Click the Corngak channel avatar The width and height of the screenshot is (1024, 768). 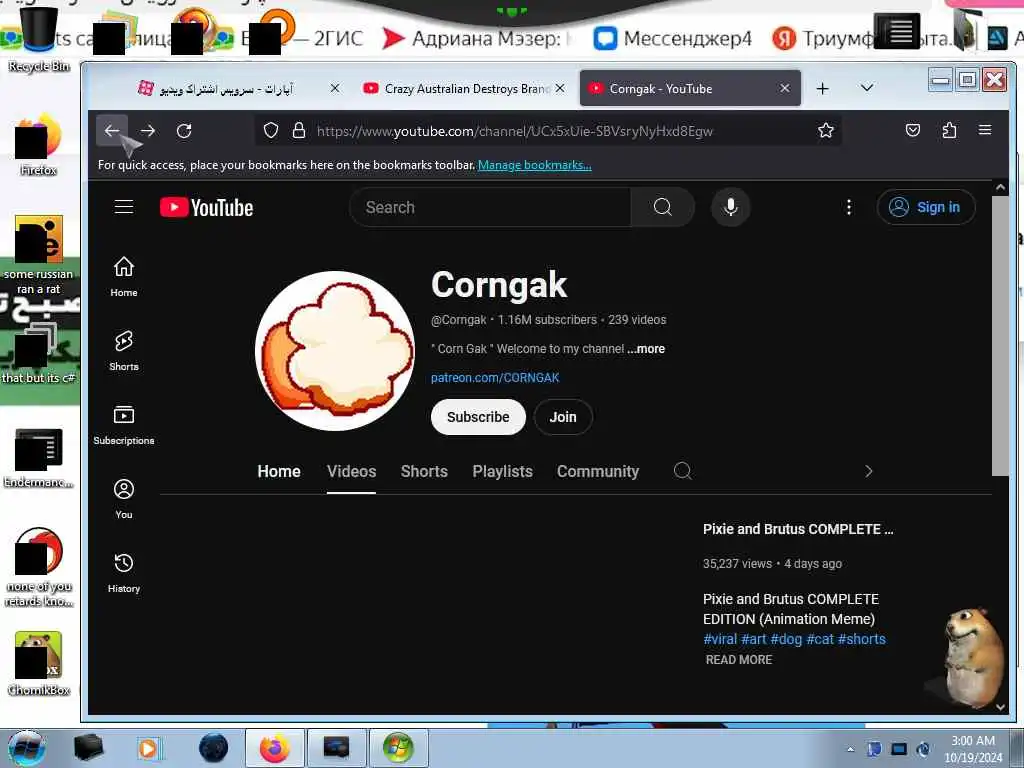[335, 351]
